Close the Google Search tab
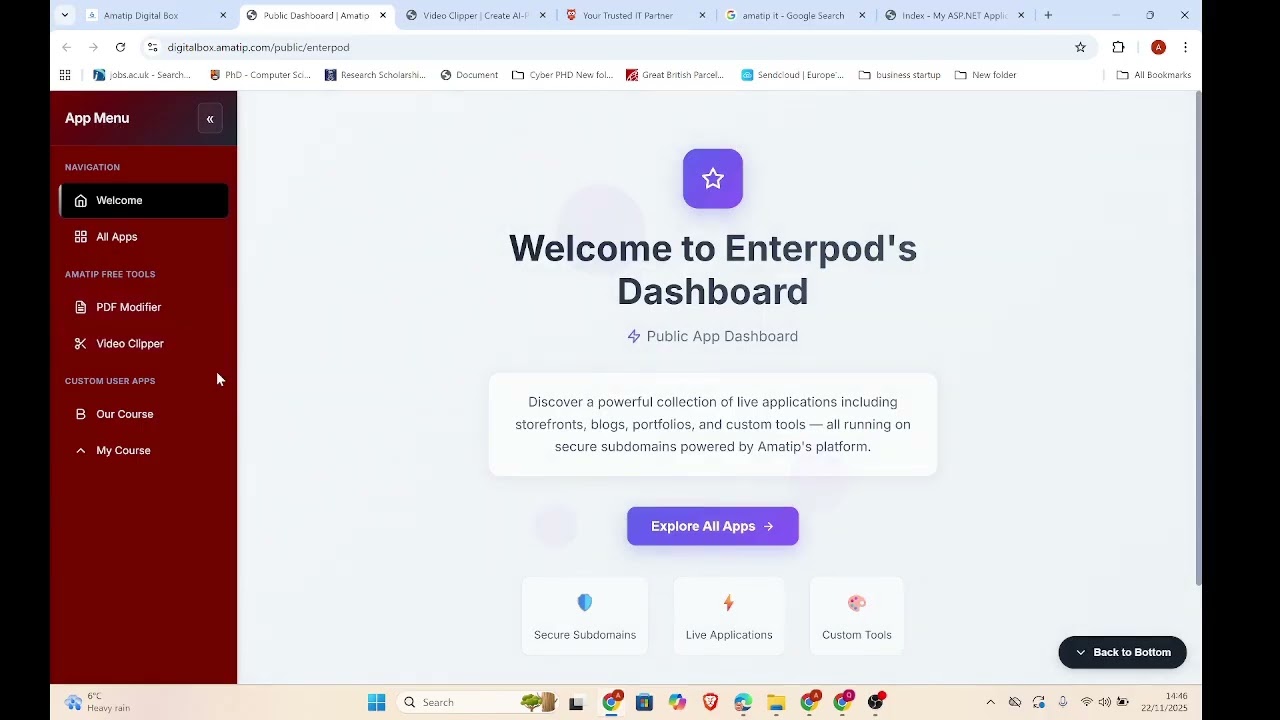 click(x=862, y=15)
